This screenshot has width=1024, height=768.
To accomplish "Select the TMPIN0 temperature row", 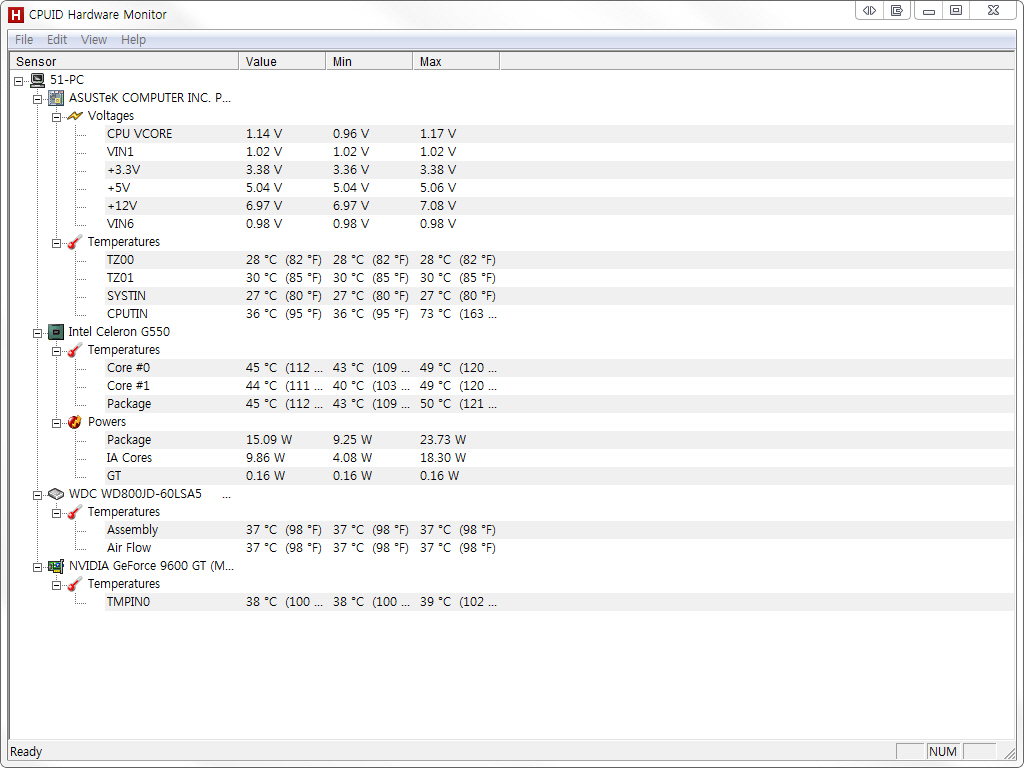I will coord(128,602).
